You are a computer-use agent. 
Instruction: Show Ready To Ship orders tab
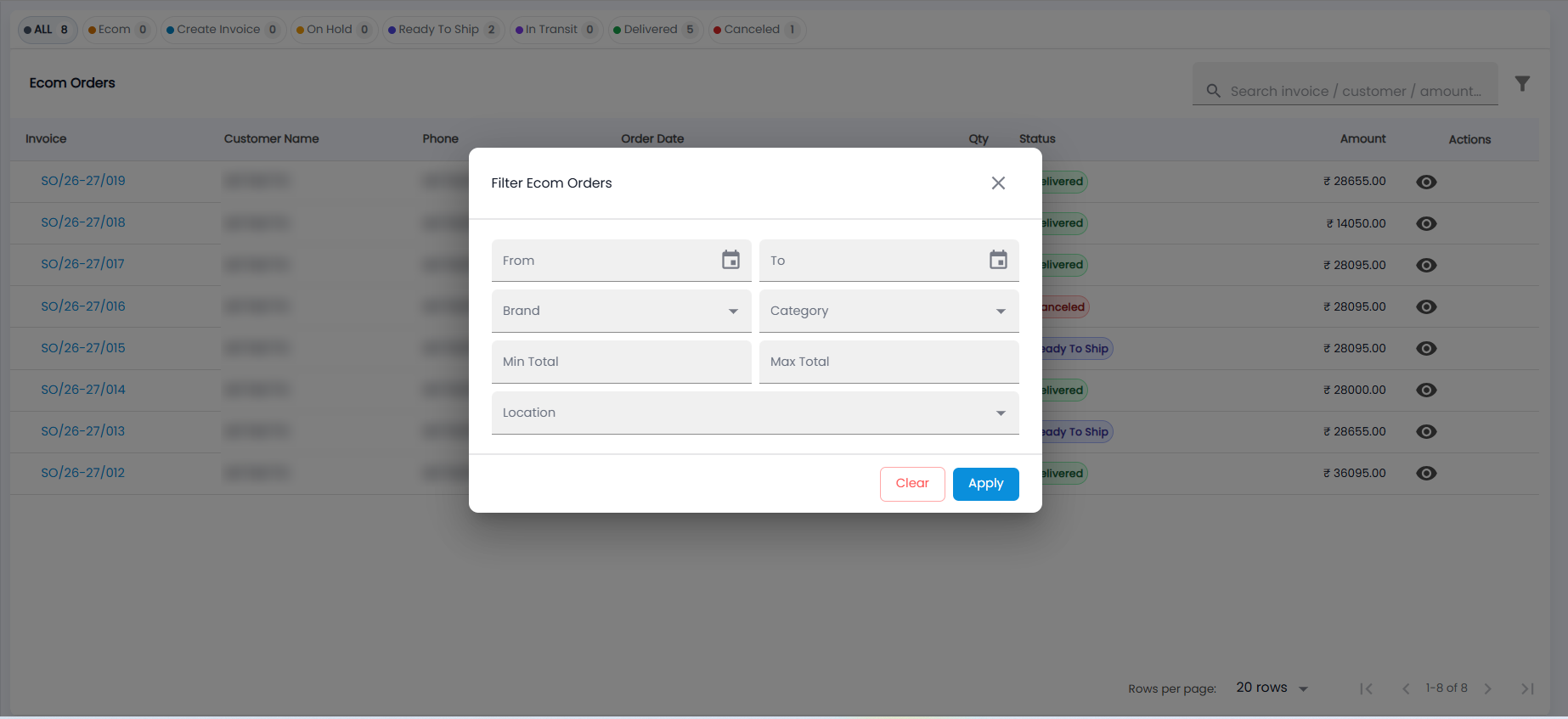(x=443, y=30)
